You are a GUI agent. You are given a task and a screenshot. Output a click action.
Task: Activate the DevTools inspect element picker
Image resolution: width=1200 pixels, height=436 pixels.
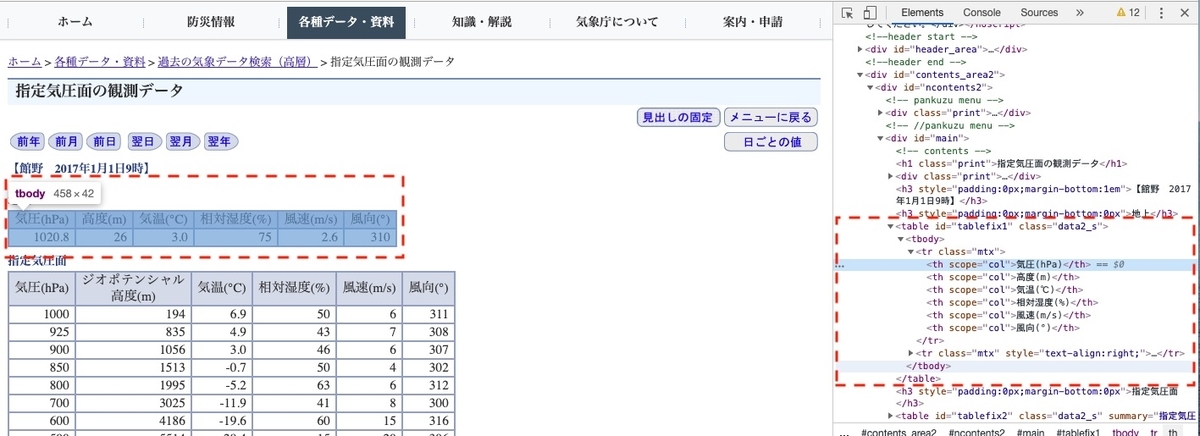pyautogui.click(x=848, y=13)
